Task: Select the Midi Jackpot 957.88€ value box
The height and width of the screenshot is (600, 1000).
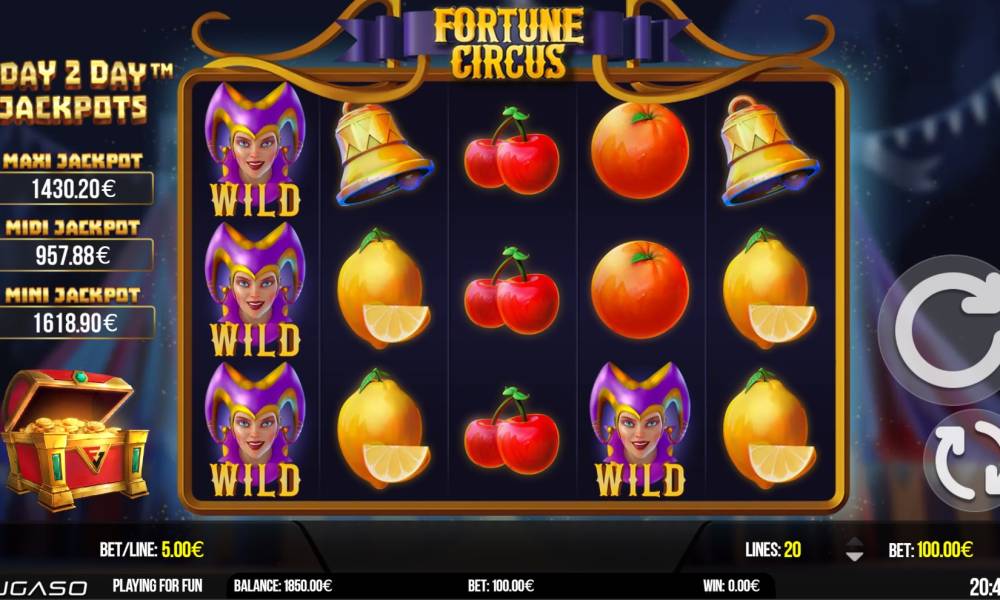Action: 75,255
